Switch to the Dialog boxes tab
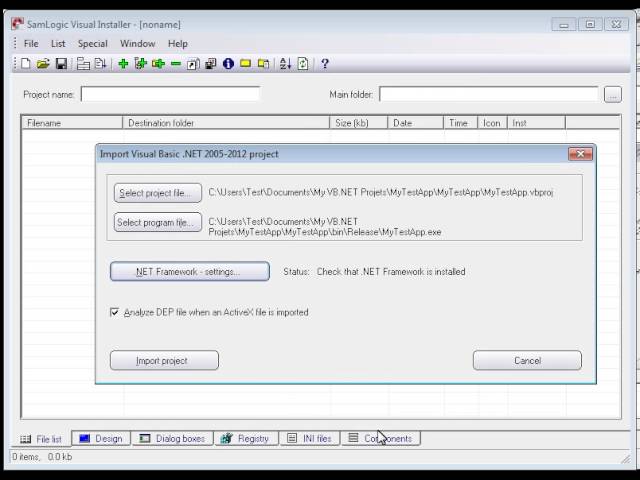Viewport: 640px width, 480px height. 172,439
